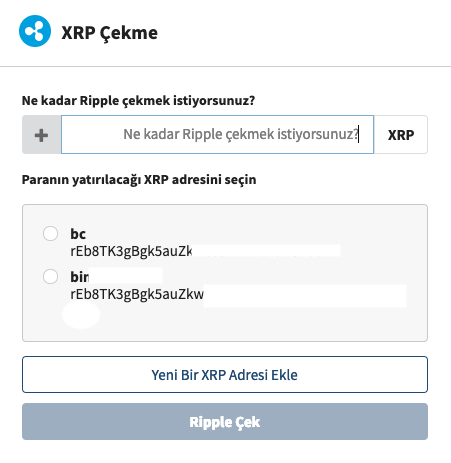Click the plus icon beside amount field
The height and width of the screenshot is (463, 451).
tap(41, 135)
